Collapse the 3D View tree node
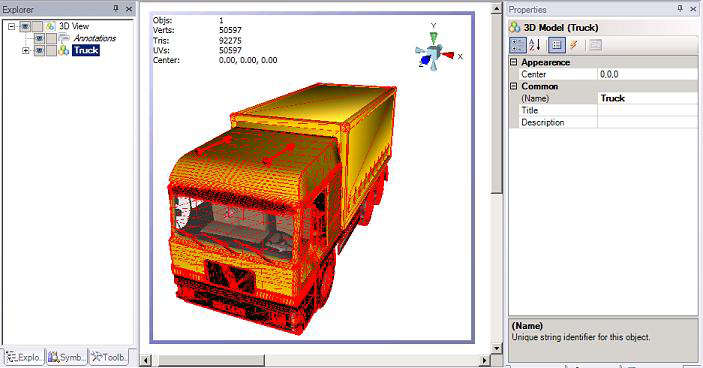 (x=12, y=26)
